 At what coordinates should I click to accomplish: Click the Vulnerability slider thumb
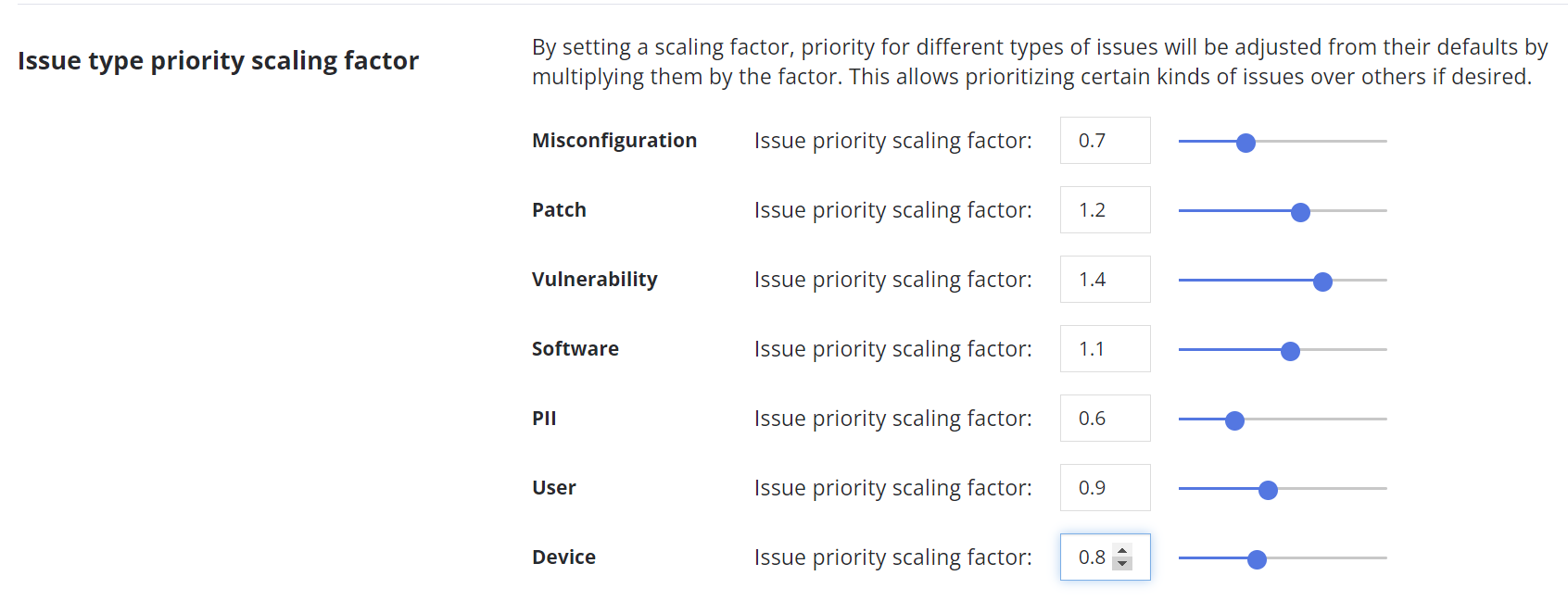coord(1322,282)
